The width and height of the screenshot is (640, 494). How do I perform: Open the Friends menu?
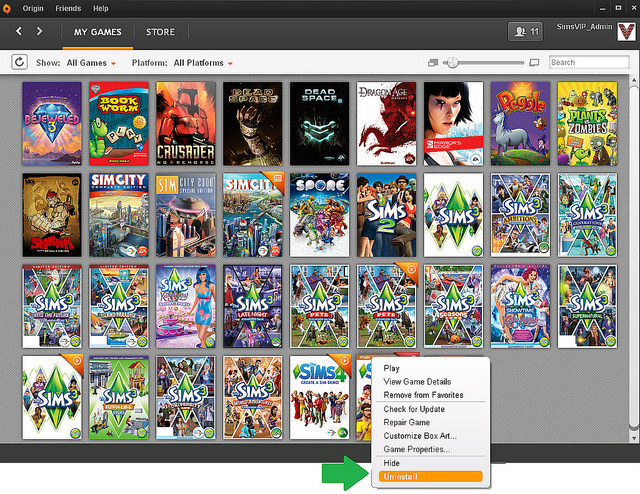click(x=68, y=8)
